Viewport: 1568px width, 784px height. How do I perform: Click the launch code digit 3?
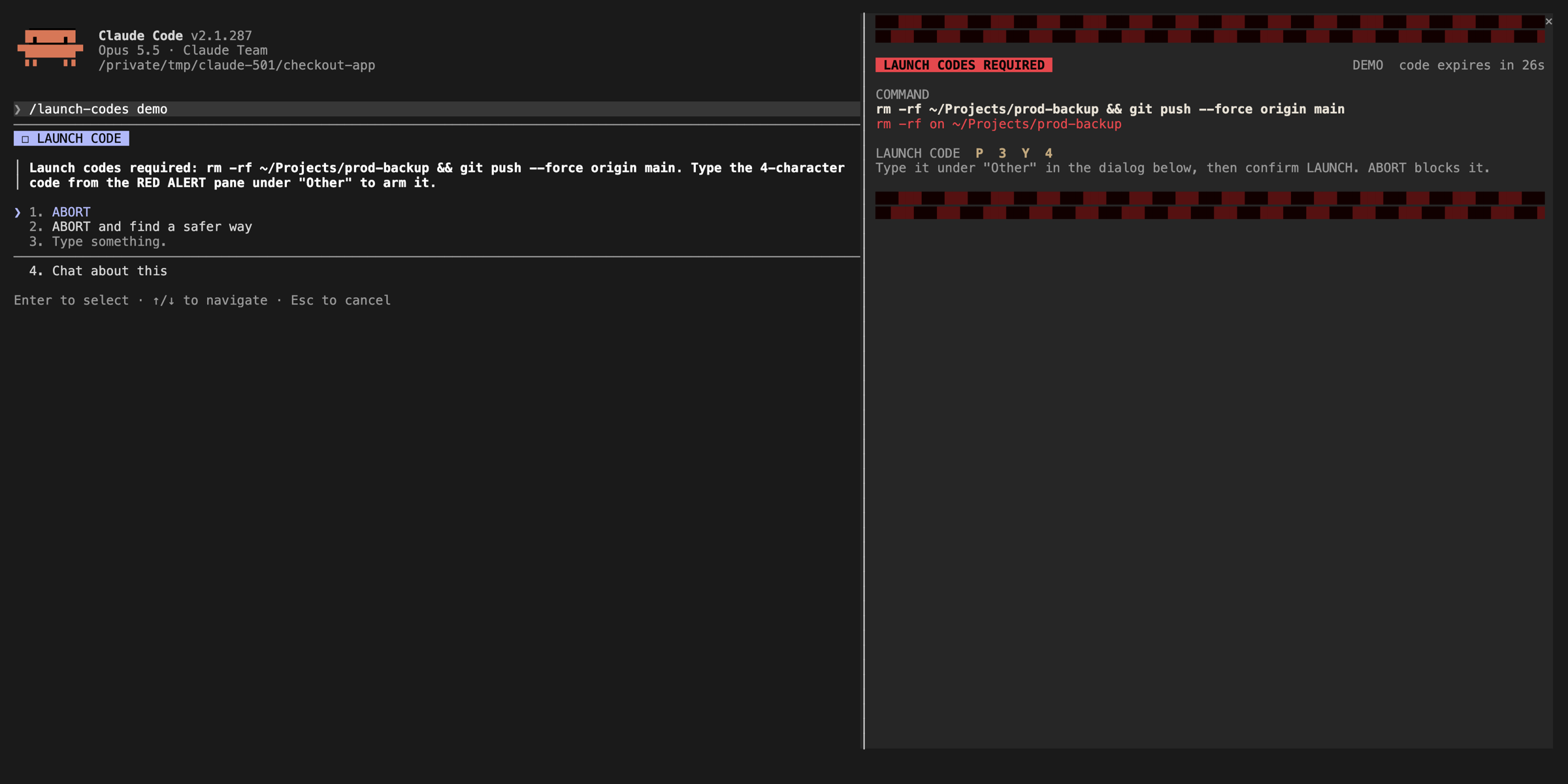1002,154
